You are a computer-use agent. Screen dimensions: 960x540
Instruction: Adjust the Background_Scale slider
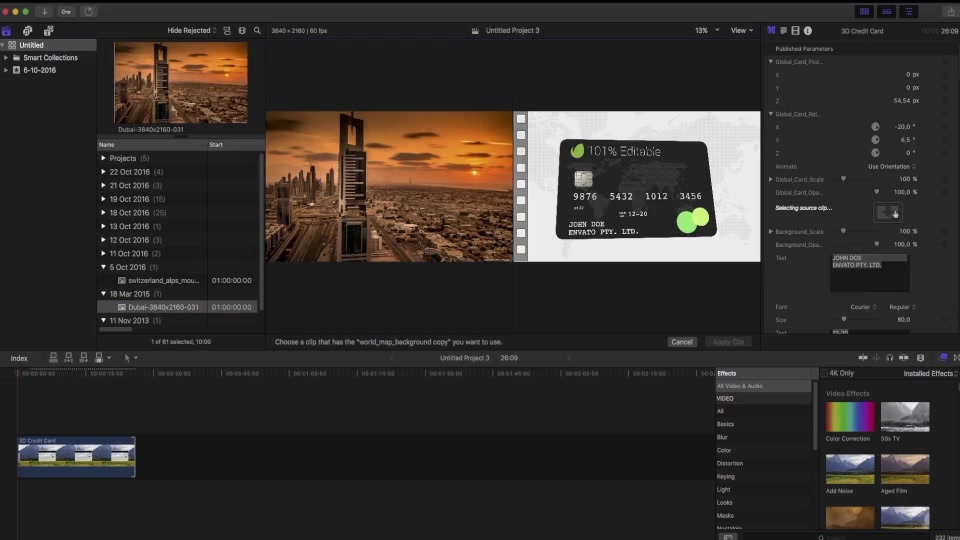coord(843,232)
